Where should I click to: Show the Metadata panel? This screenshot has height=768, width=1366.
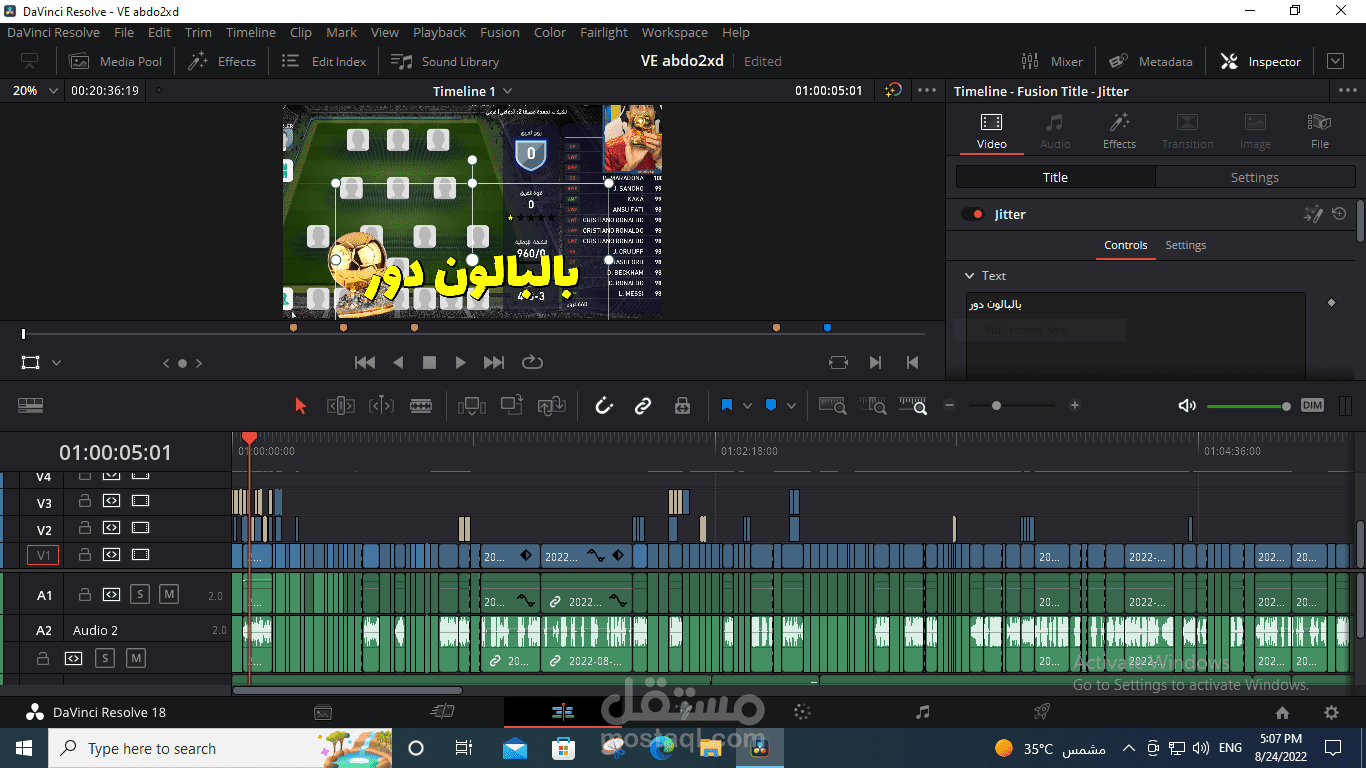[x=1151, y=61]
